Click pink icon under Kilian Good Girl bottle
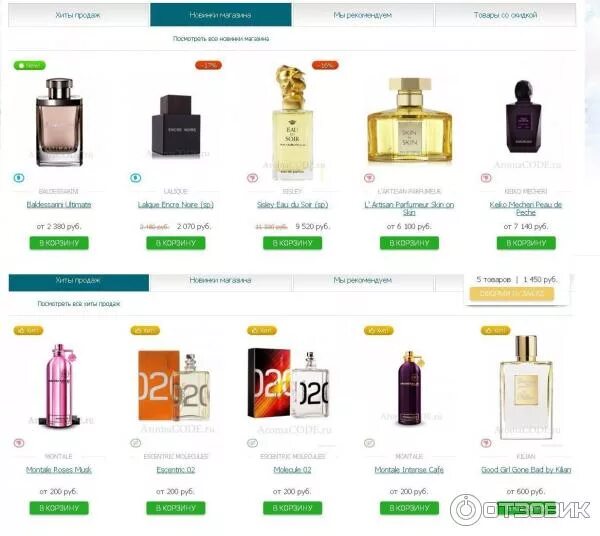The image size is (600, 536). (486, 443)
